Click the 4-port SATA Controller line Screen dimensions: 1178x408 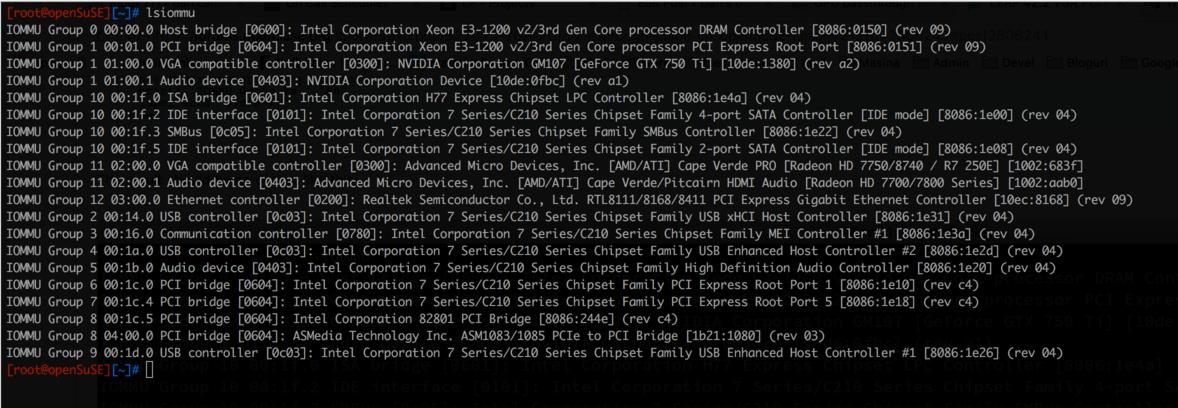[541, 114]
